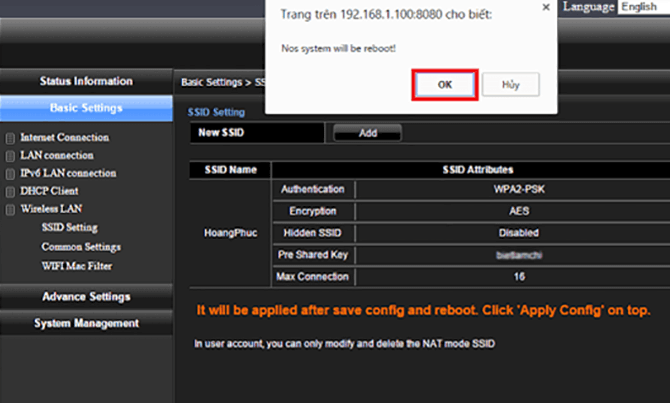Click the page icon beside Wireless LAN
The height and width of the screenshot is (403, 670).
(10, 209)
